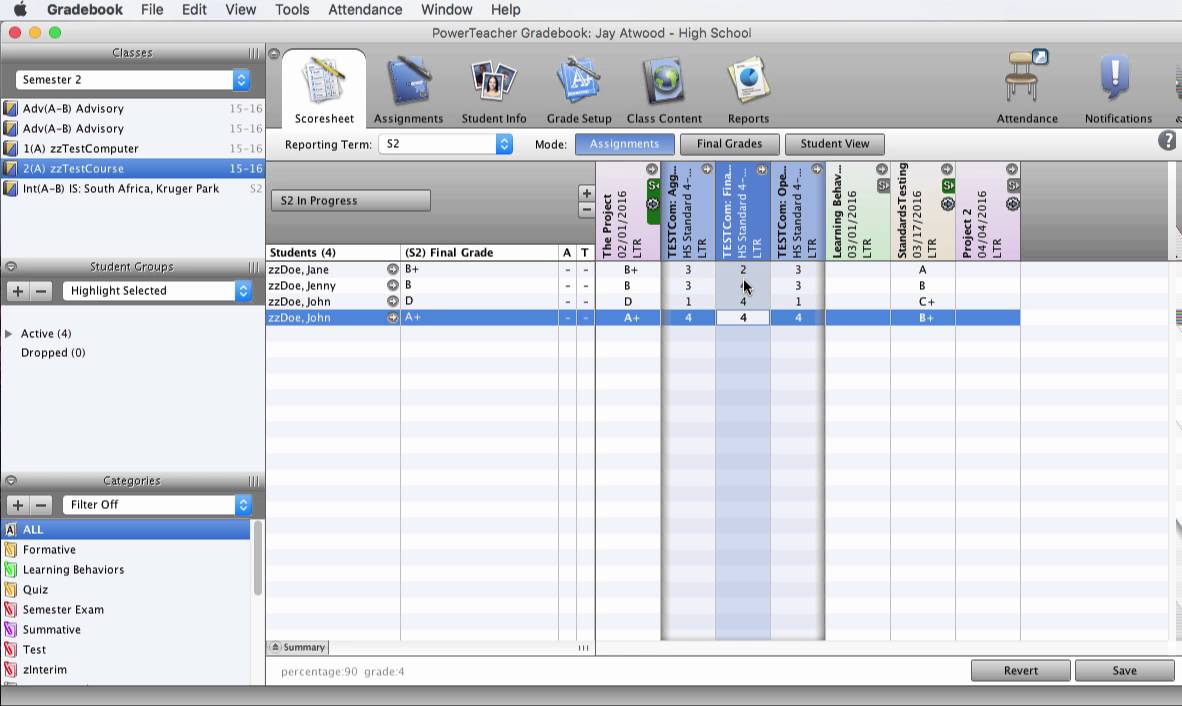Image resolution: width=1182 pixels, height=706 pixels.
Task: Click score cell 4 in the zzDoe, John TESTCom: Fina row
Action: pyautogui.click(x=743, y=318)
